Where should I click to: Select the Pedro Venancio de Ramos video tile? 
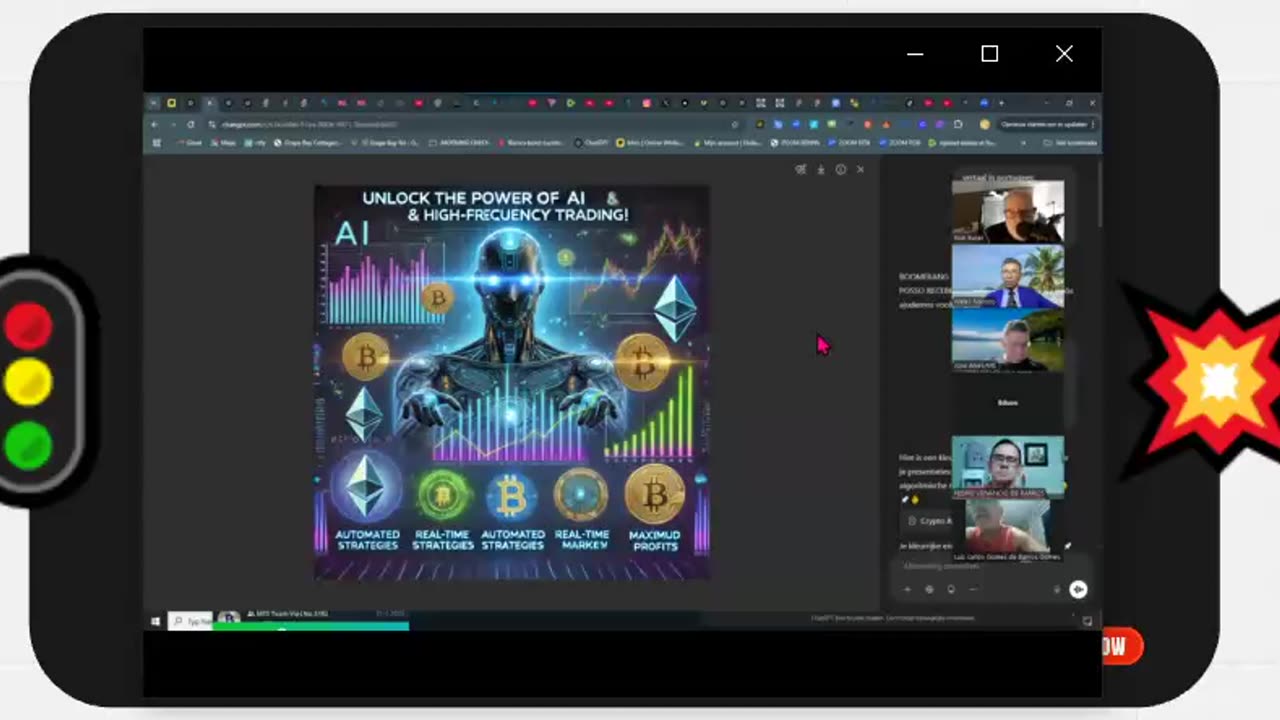[x=1008, y=467]
